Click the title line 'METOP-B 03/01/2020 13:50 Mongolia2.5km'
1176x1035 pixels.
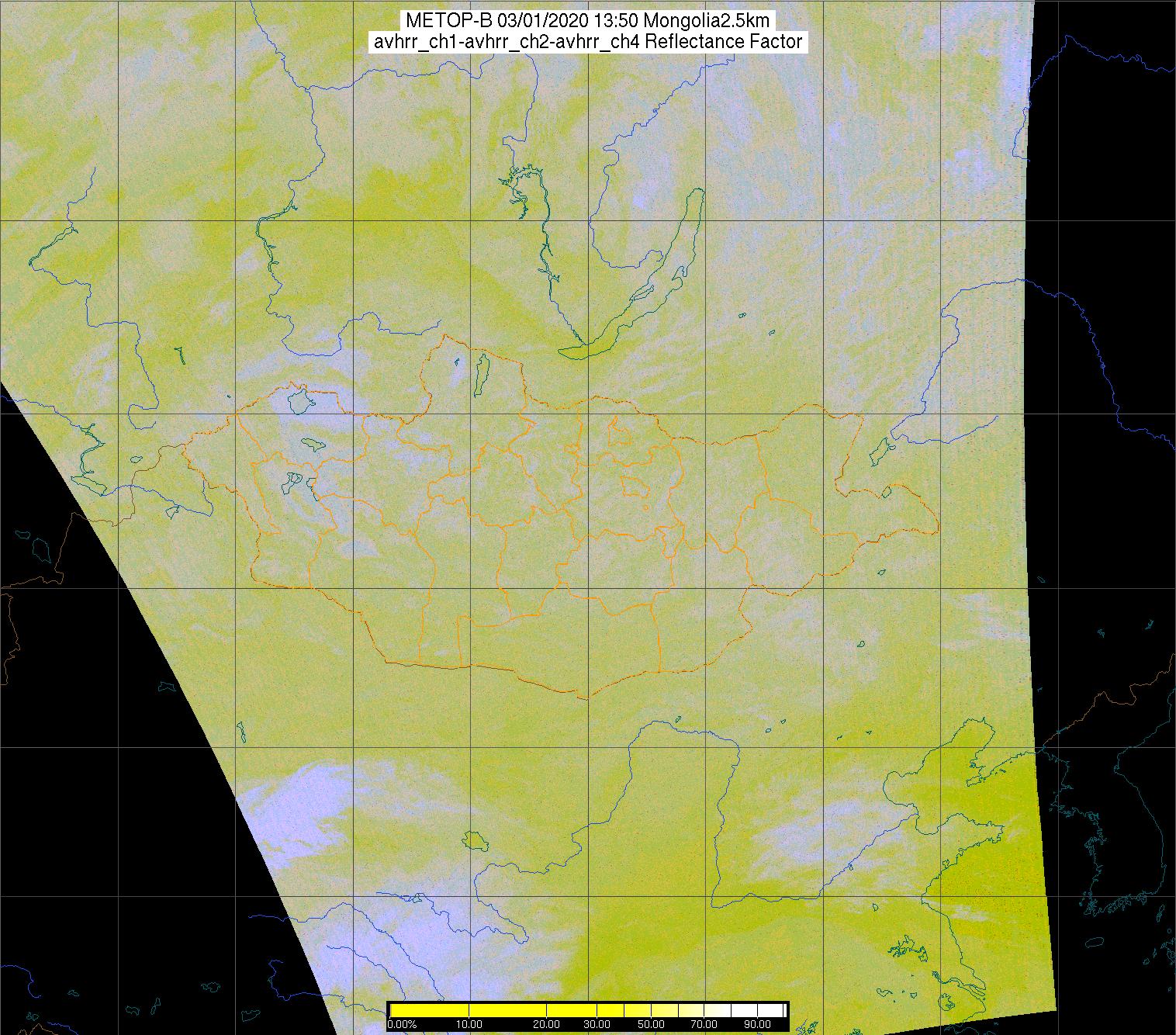click(x=587, y=21)
